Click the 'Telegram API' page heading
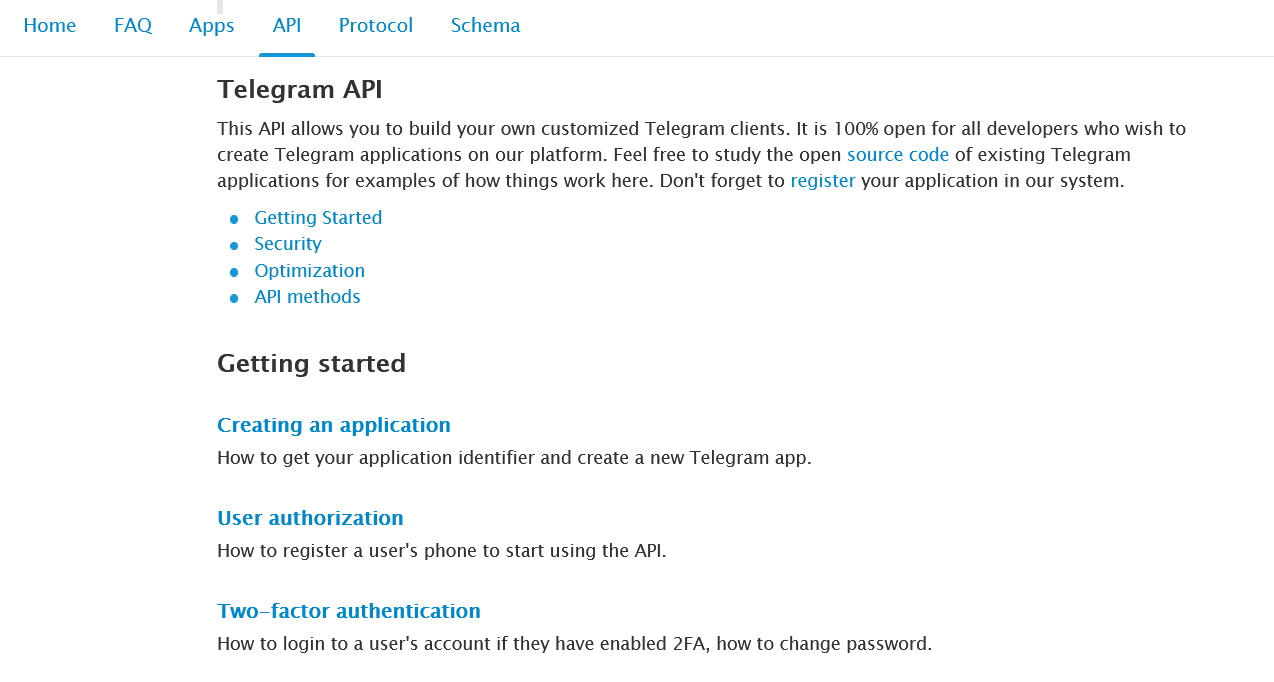The width and height of the screenshot is (1274, 682). pos(300,90)
